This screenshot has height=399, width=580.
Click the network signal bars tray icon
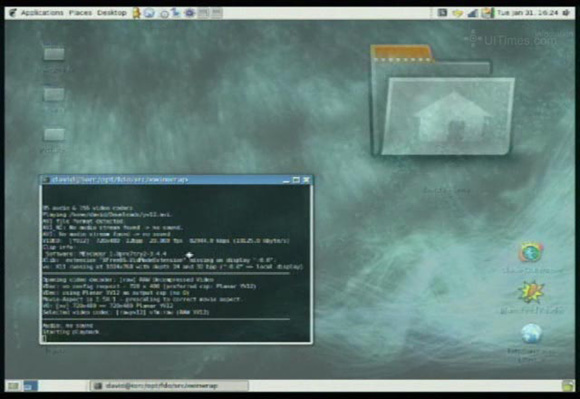click(x=472, y=13)
